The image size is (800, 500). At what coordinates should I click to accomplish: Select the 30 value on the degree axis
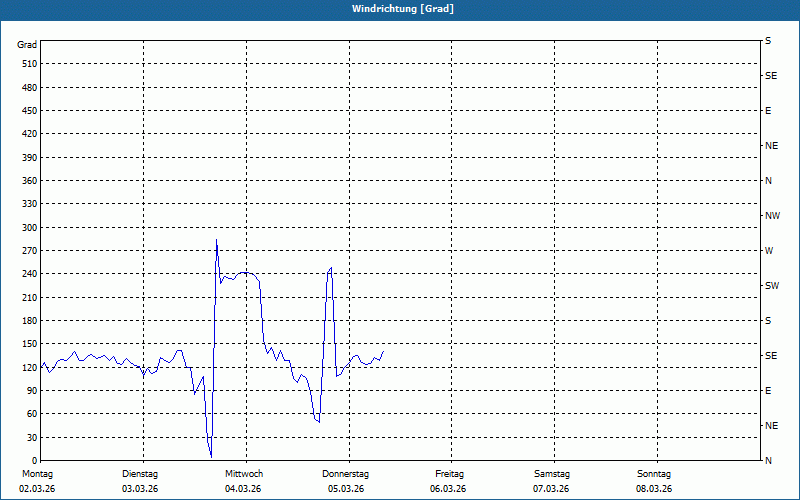pyautogui.click(x=32, y=437)
